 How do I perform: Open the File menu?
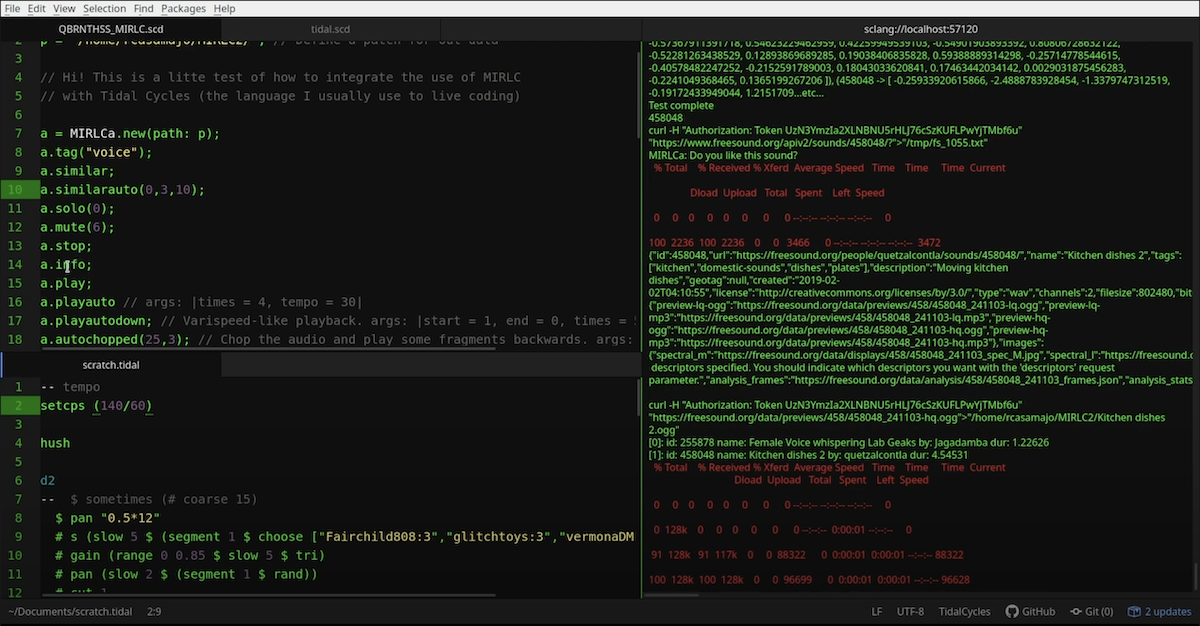13,8
